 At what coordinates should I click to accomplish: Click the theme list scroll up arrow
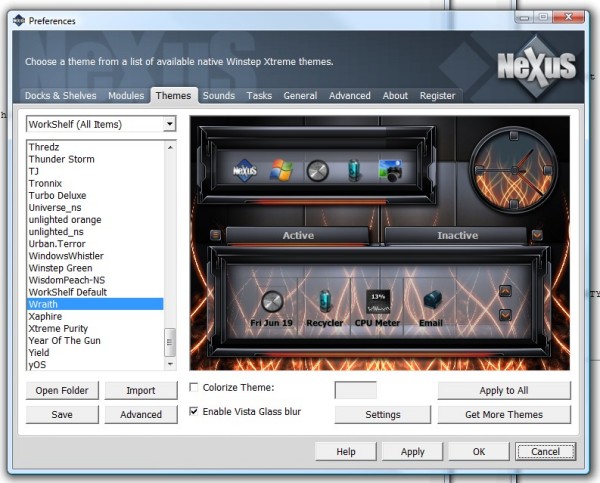tap(170, 147)
